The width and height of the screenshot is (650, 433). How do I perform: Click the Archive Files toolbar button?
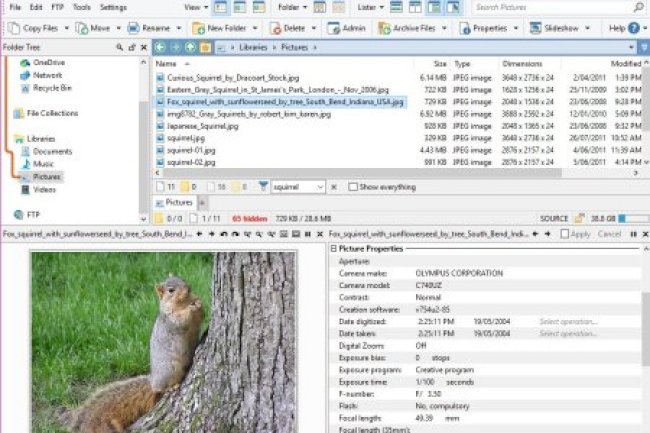[x=407, y=28]
